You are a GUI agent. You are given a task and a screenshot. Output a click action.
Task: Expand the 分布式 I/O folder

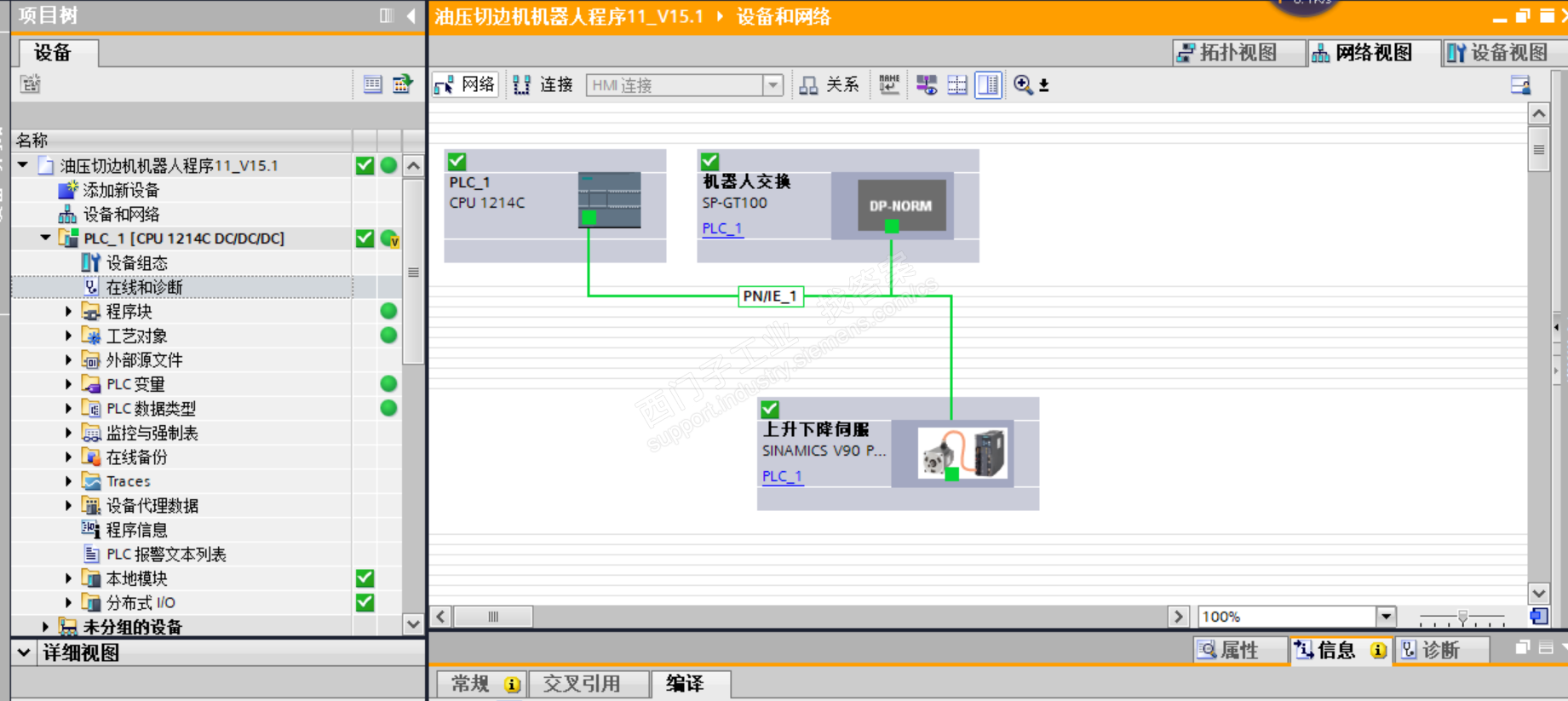point(68,603)
